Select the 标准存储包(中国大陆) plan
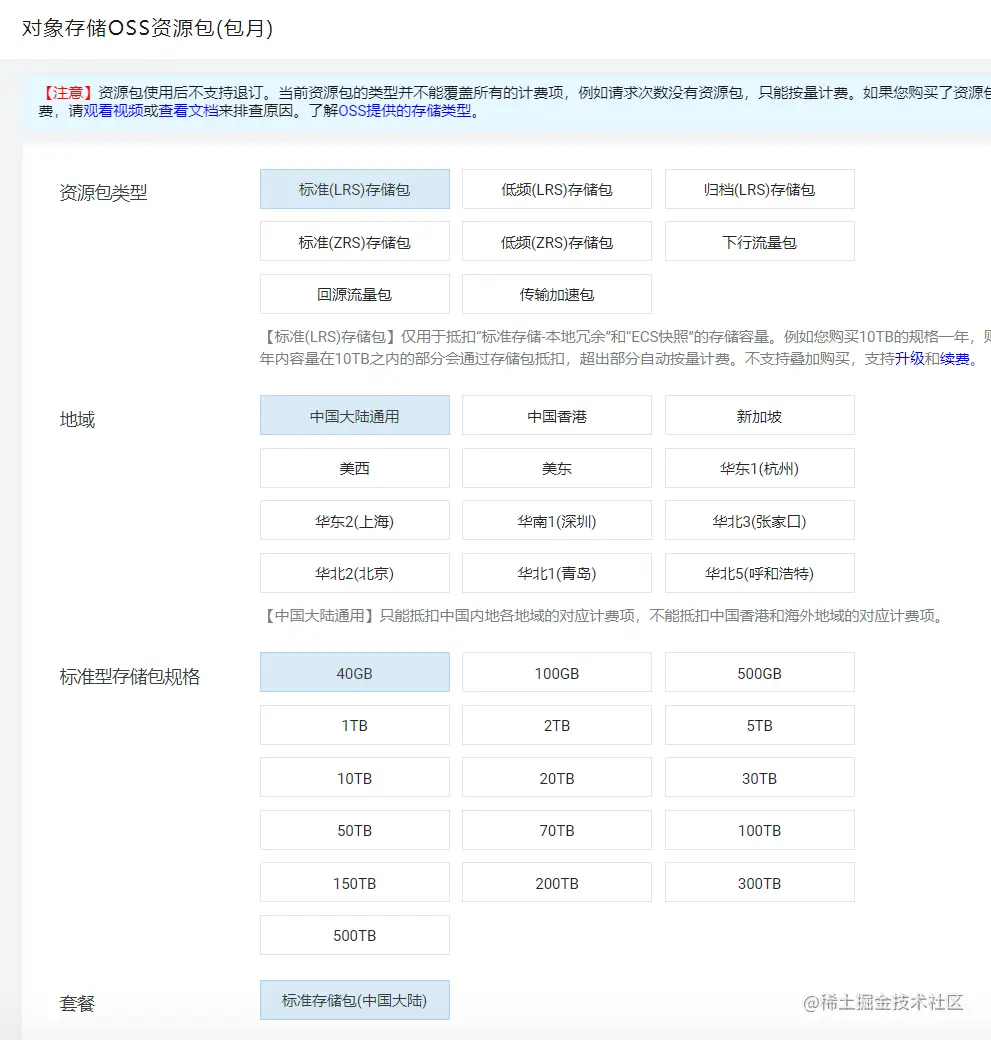This screenshot has height=1040, width=991. pyautogui.click(x=354, y=1000)
